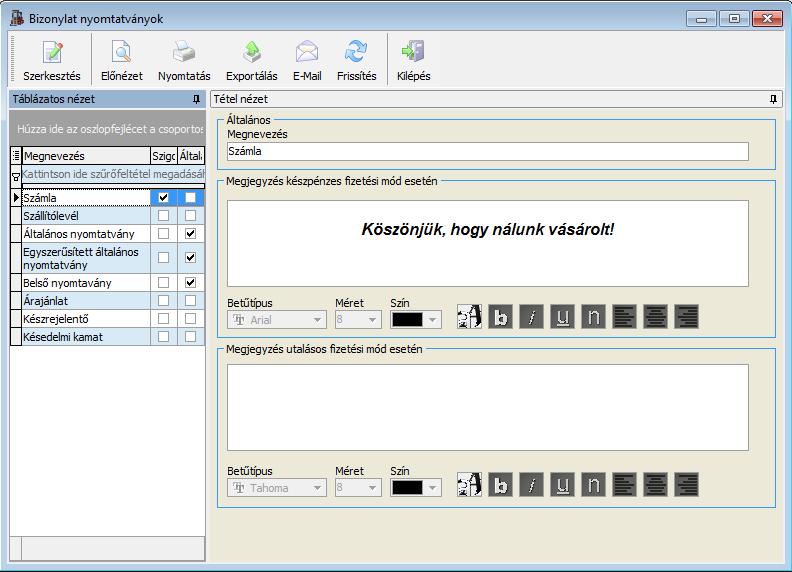This screenshot has height=572, width=792.
Task: Click the Szigc column header
Action: point(164,156)
